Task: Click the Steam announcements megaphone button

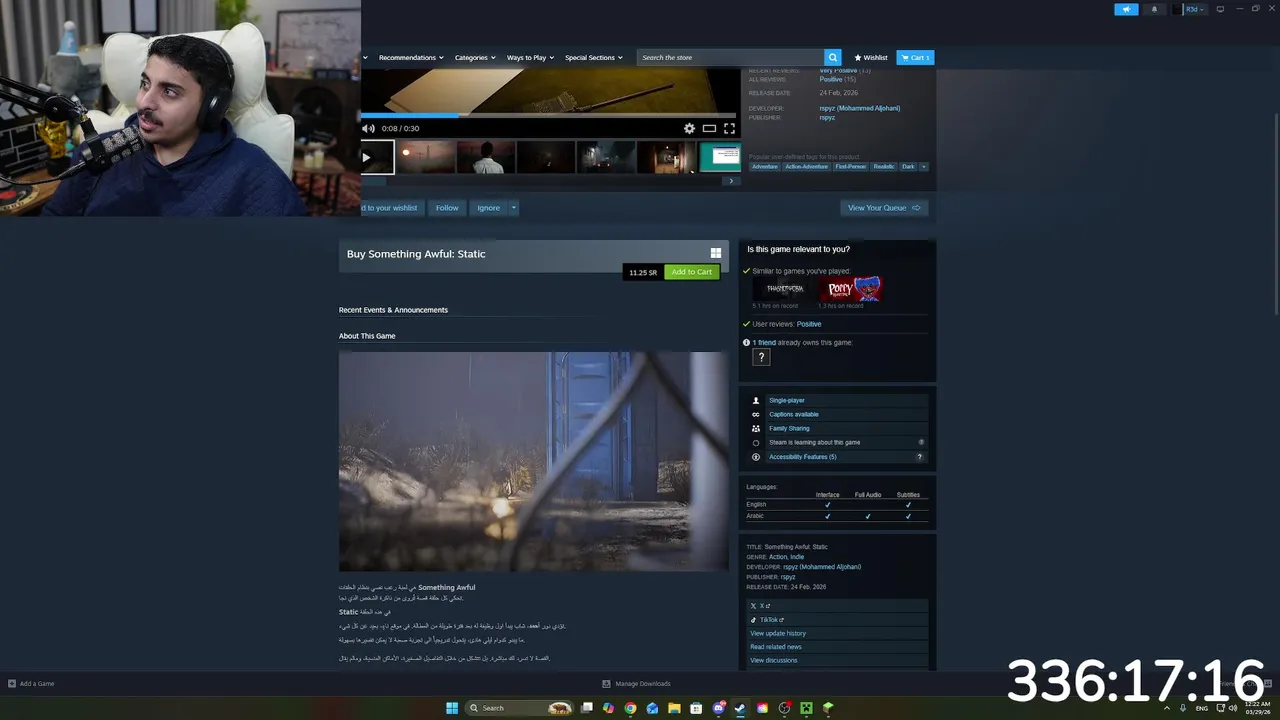Action: pyautogui.click(x=1126, y=9)
